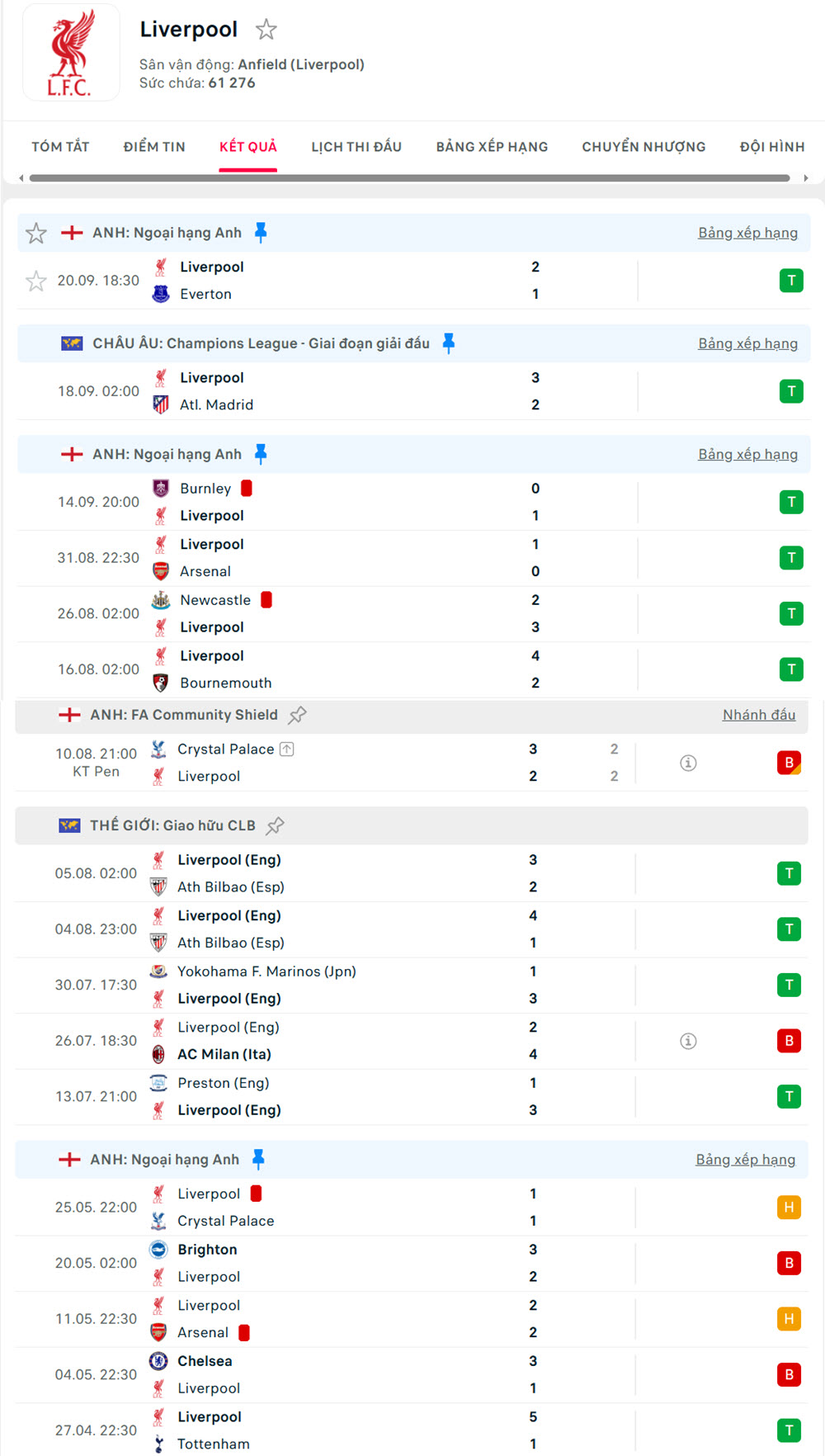825x1456 pixels.
Task: Star the Liverpool vs Everton match
Action: click(36, 281)
